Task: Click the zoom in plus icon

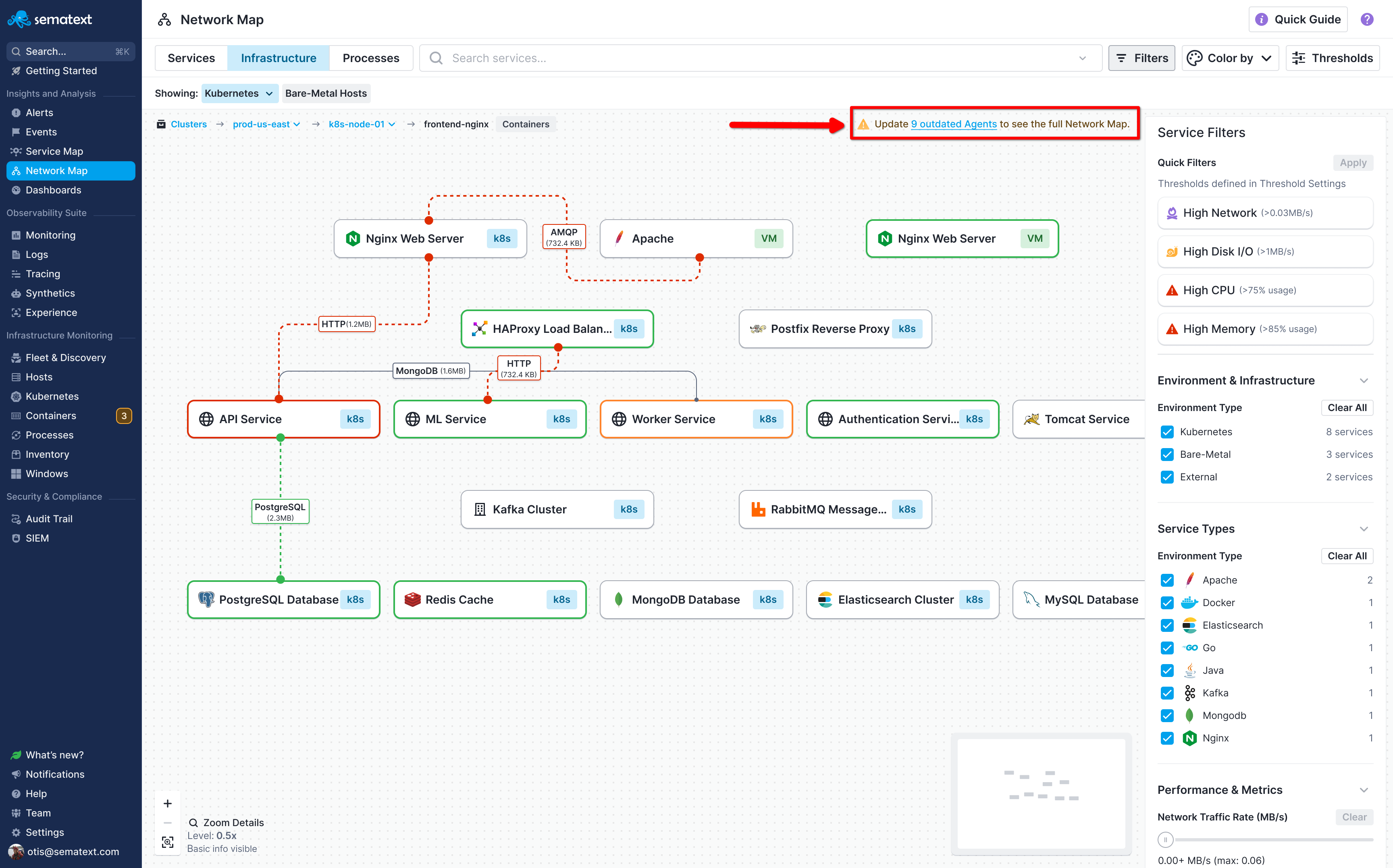Action: 168,803
